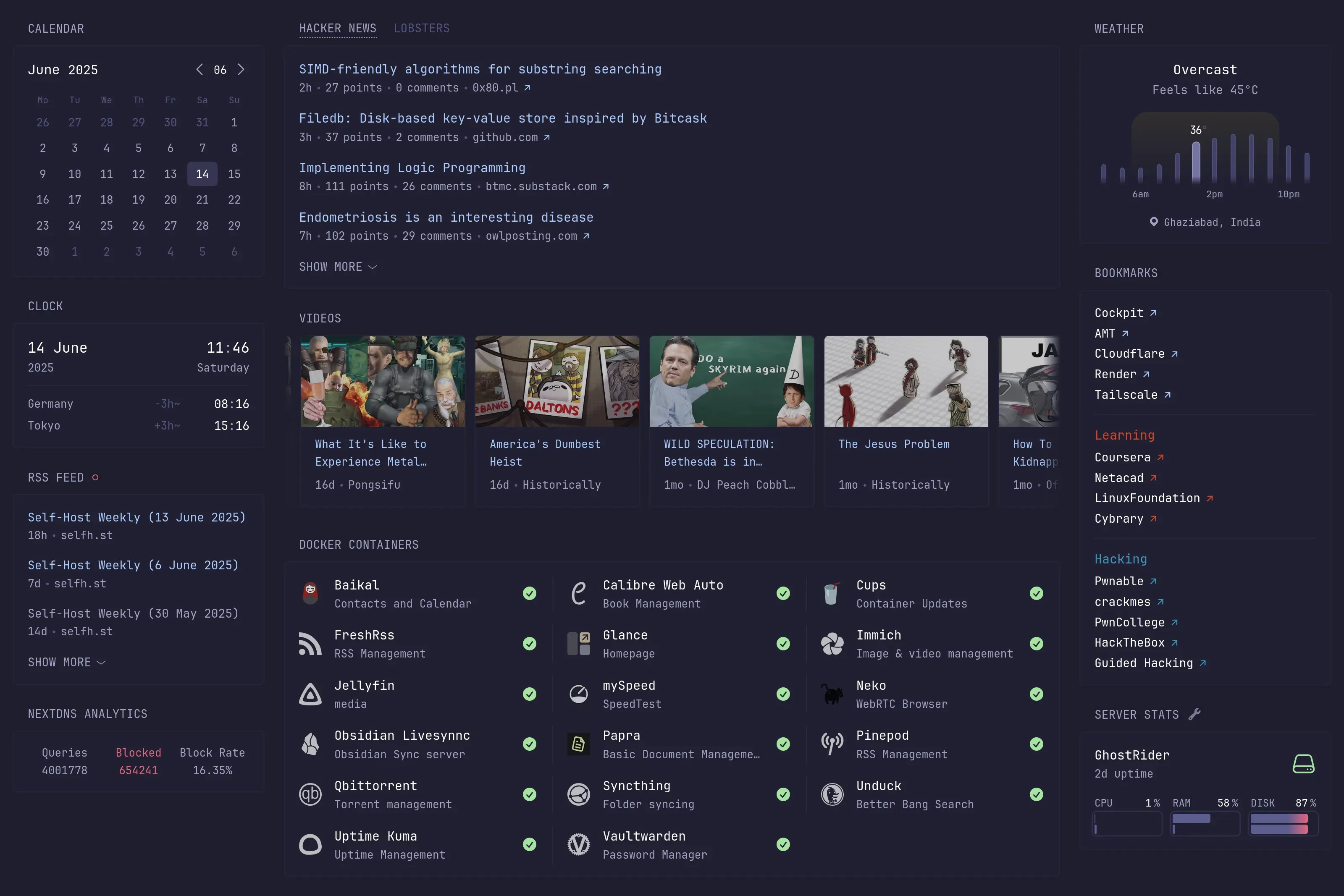The width and height of the screenshot is (1344, 896).
Task: Go to previous month in calendar
Action: click(x=199, y=70)
